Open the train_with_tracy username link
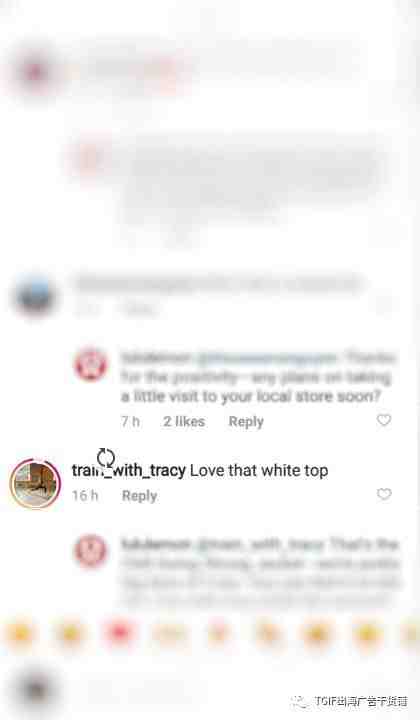Screen dimensions: 420x720 (129, 470)
